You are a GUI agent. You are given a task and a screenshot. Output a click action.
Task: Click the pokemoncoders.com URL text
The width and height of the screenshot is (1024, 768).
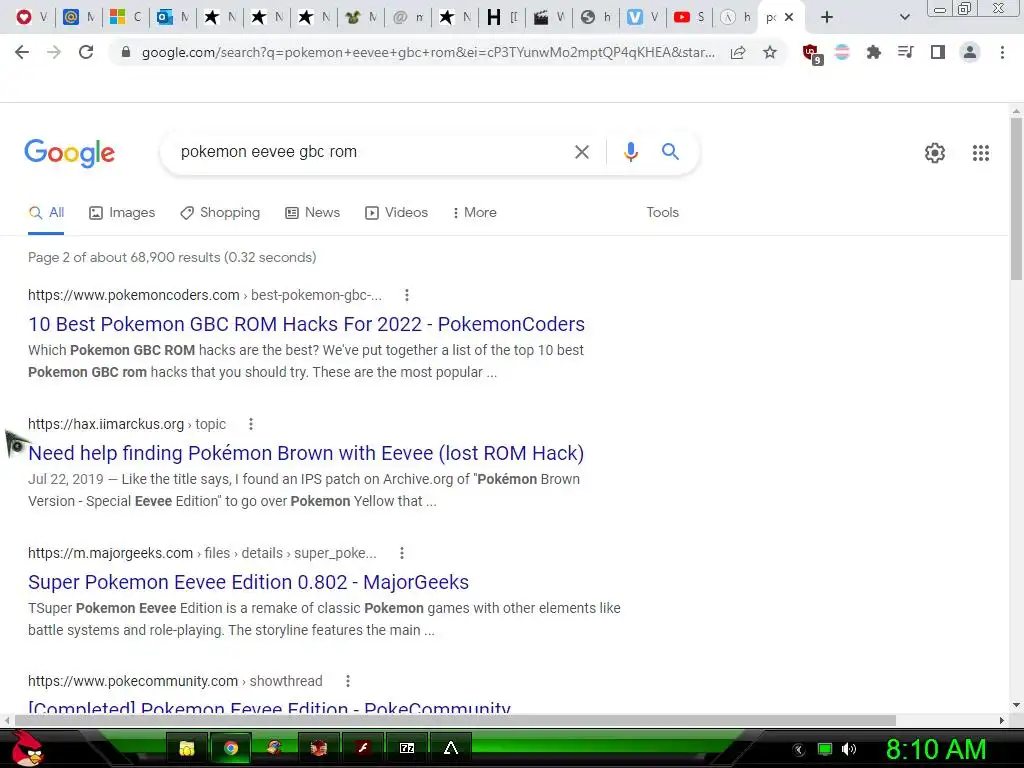pos(133,295)
